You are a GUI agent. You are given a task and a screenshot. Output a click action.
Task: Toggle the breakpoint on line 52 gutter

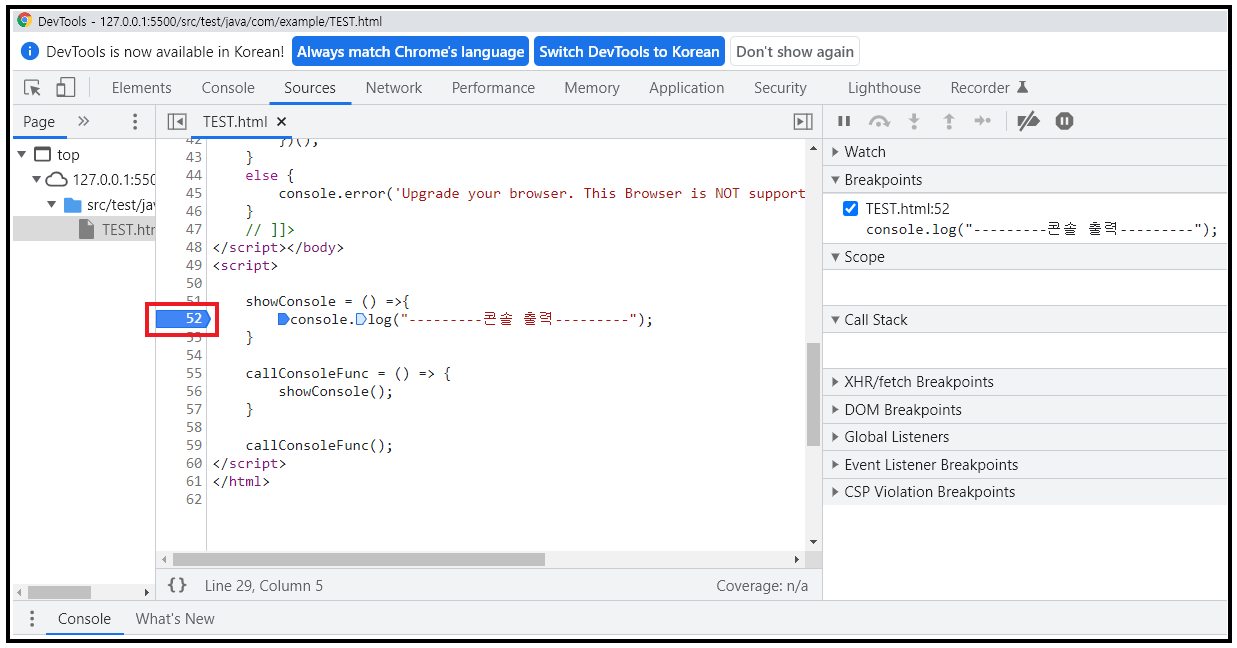click(182, 319)
